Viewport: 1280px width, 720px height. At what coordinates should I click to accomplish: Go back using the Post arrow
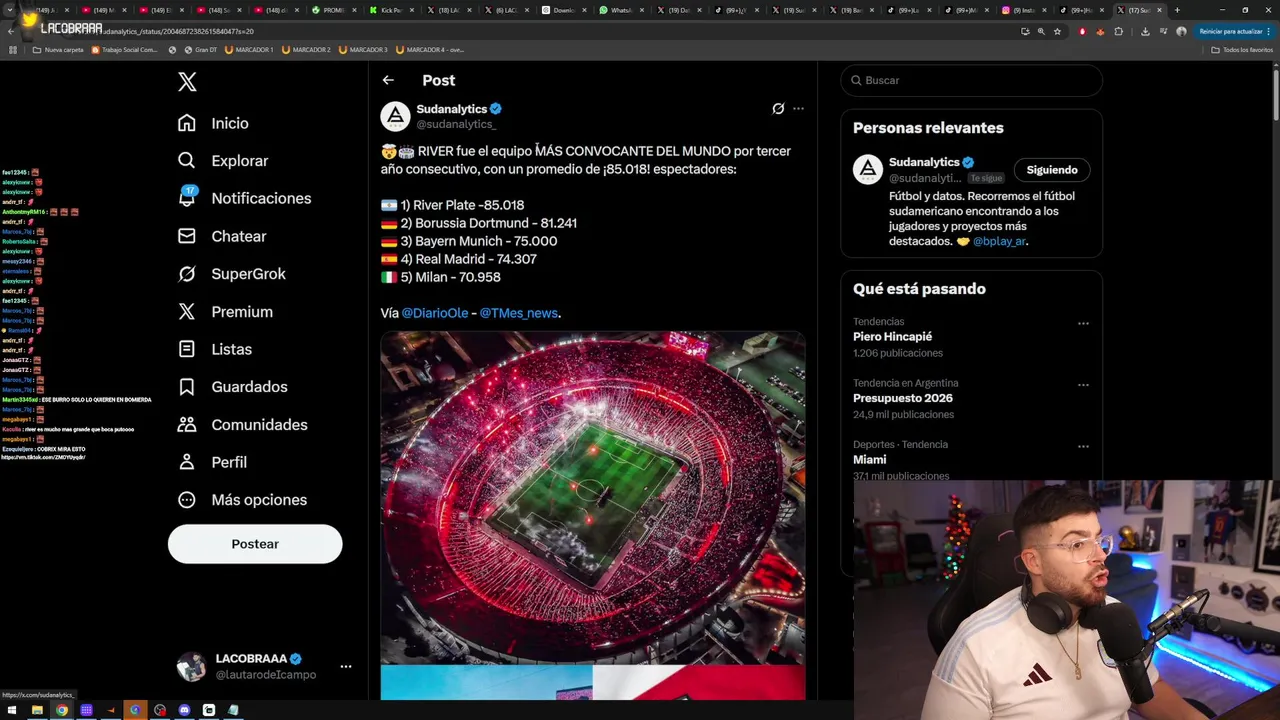click(388, 80)
